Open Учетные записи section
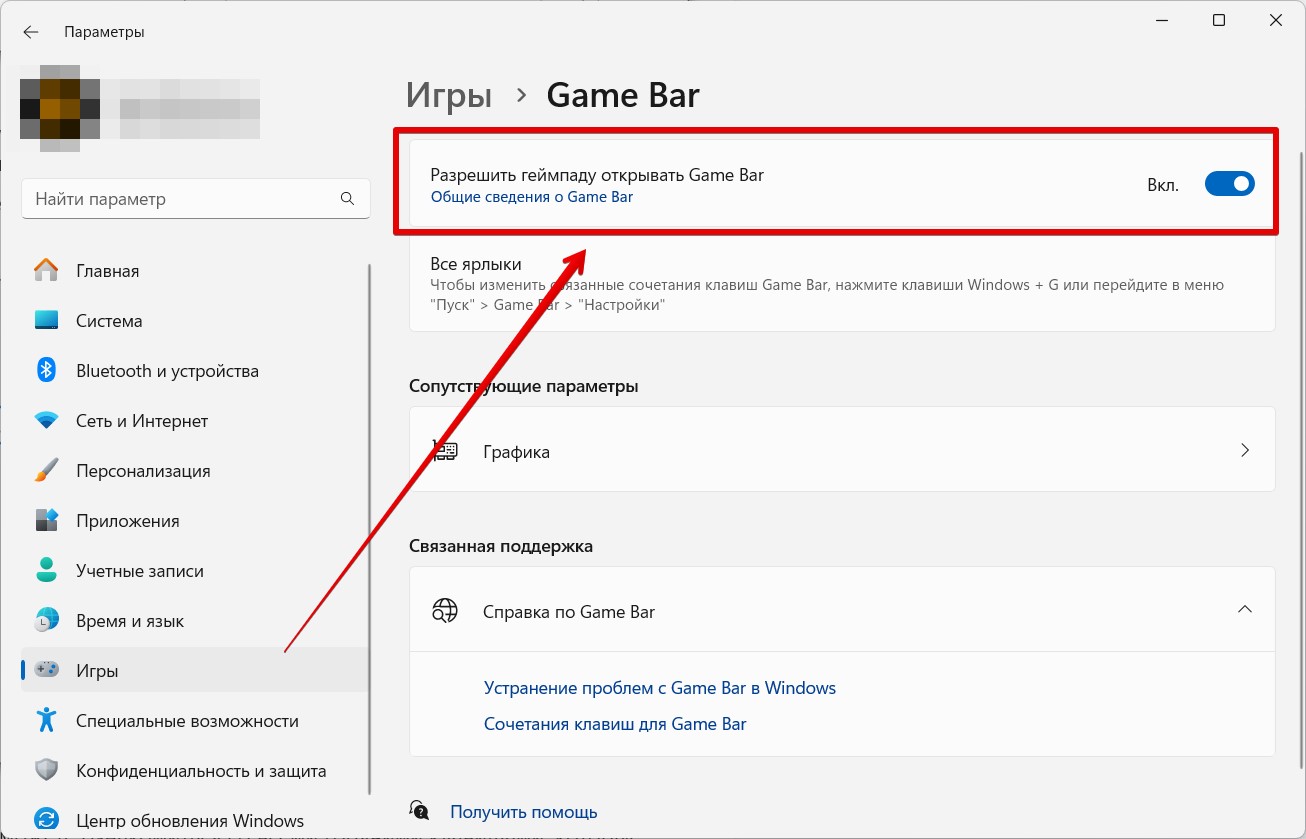Viewport: 1306px width, 839px height. [x=195, y=571]
